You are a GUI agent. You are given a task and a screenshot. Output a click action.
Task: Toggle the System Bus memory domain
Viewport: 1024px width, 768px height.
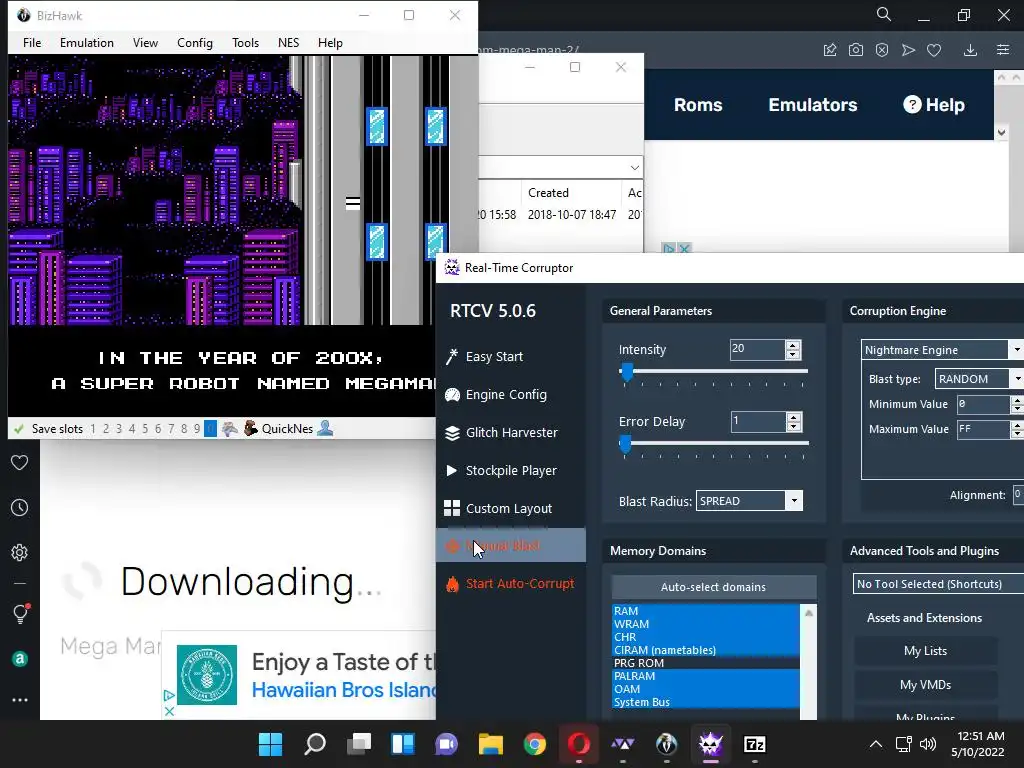(705, 702)
